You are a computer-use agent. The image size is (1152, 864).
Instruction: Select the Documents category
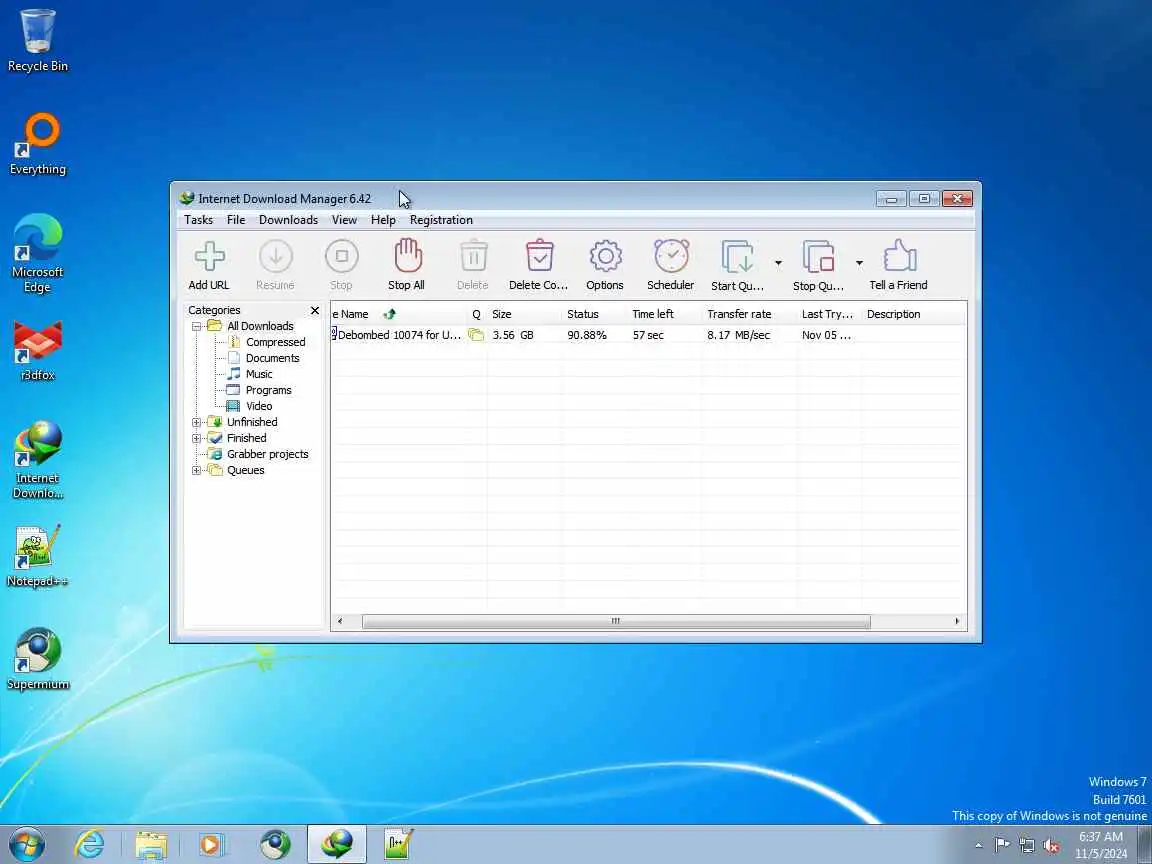273,359
